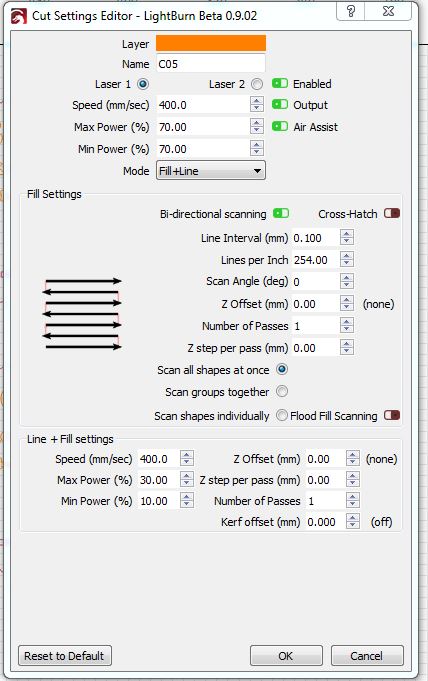Click the stepper on top Speed field

(257, 105)
